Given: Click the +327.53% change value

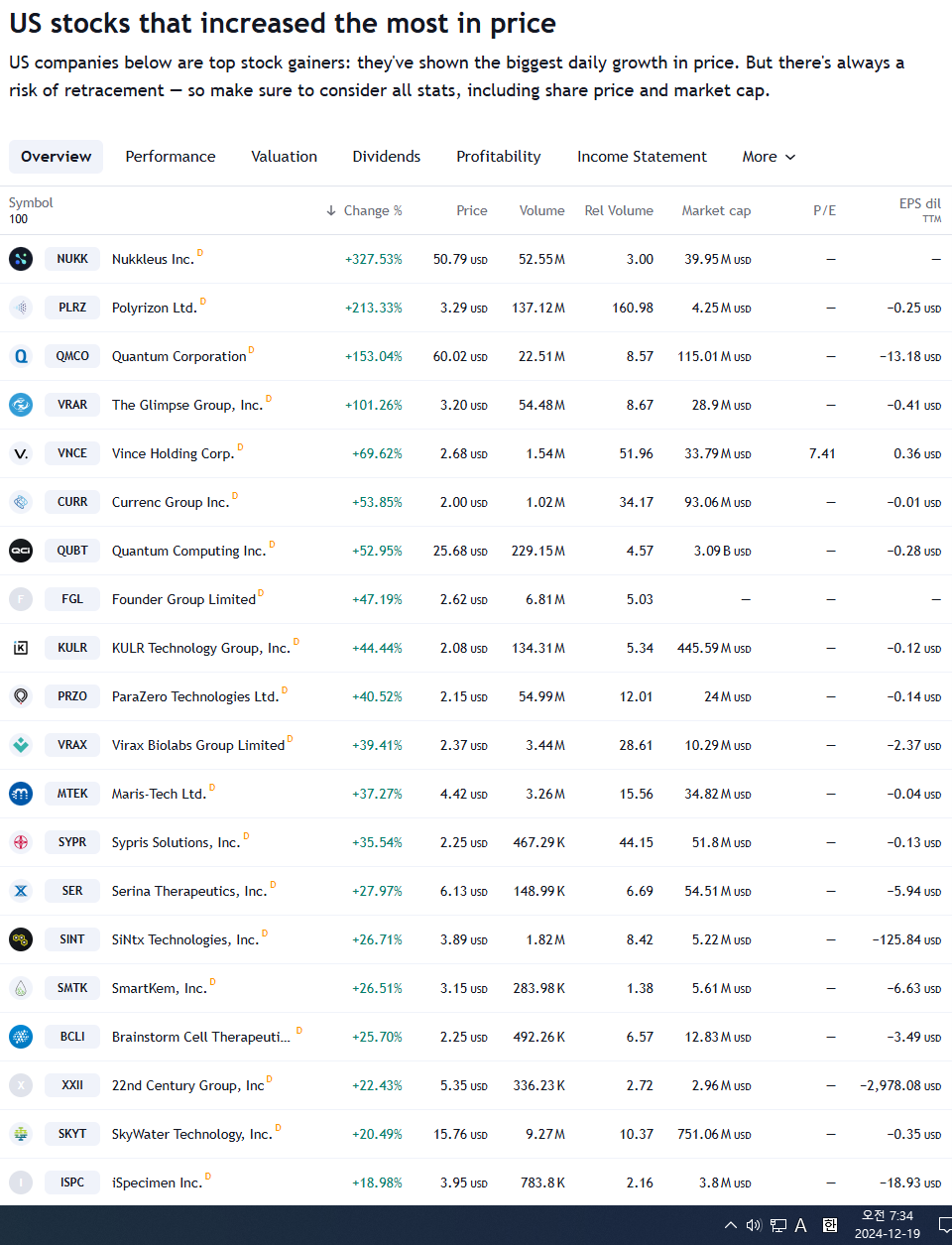Looking at the screenshot, I should [x=374, y=259].
